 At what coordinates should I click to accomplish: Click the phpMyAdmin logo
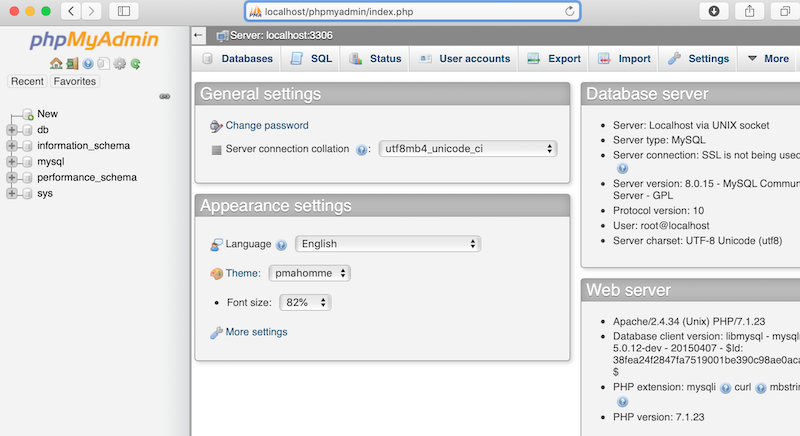coord(94,40)
